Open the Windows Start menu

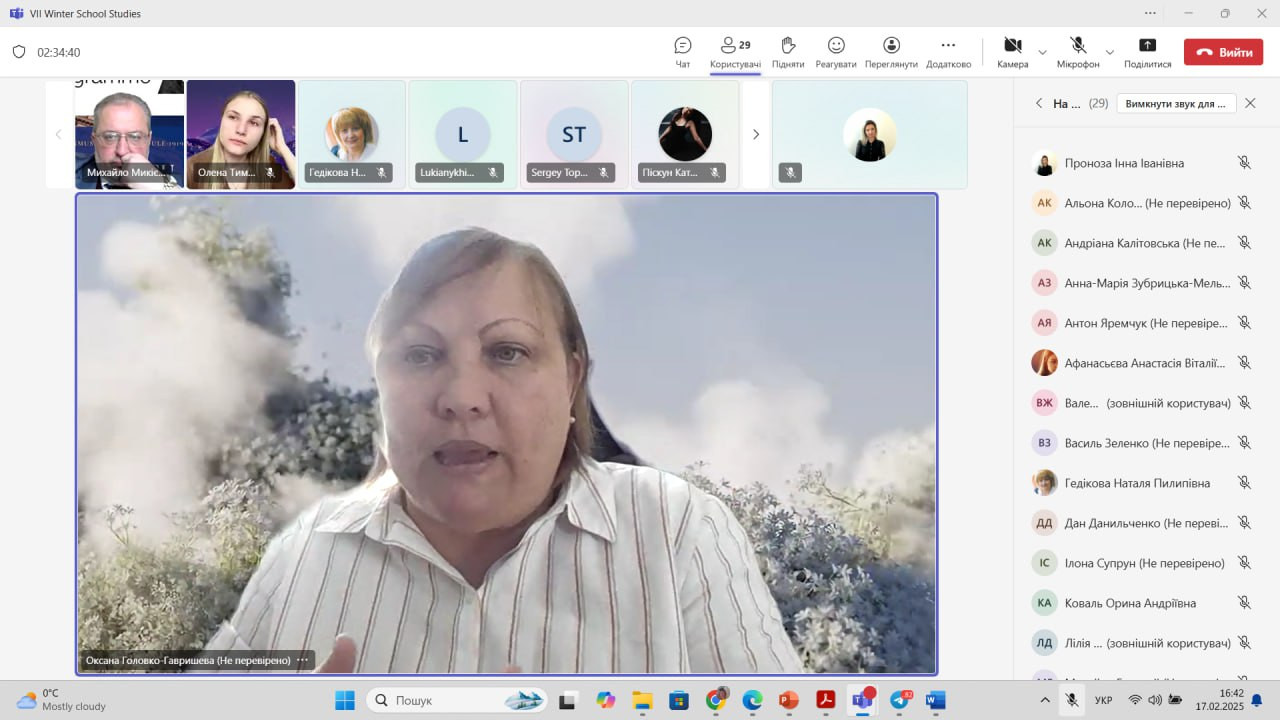click(x=345, y=700)
